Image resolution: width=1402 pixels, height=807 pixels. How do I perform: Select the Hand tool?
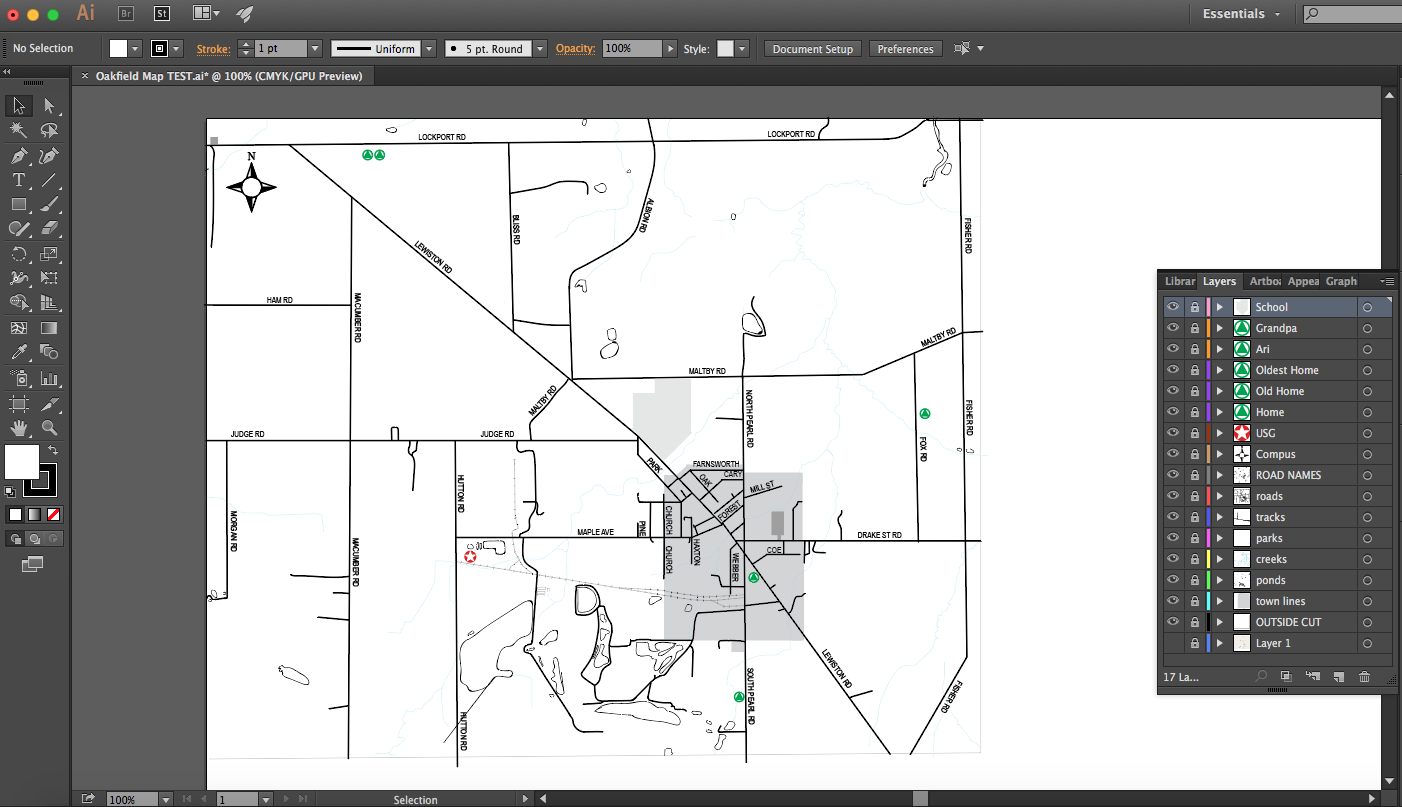click(19, 428)
